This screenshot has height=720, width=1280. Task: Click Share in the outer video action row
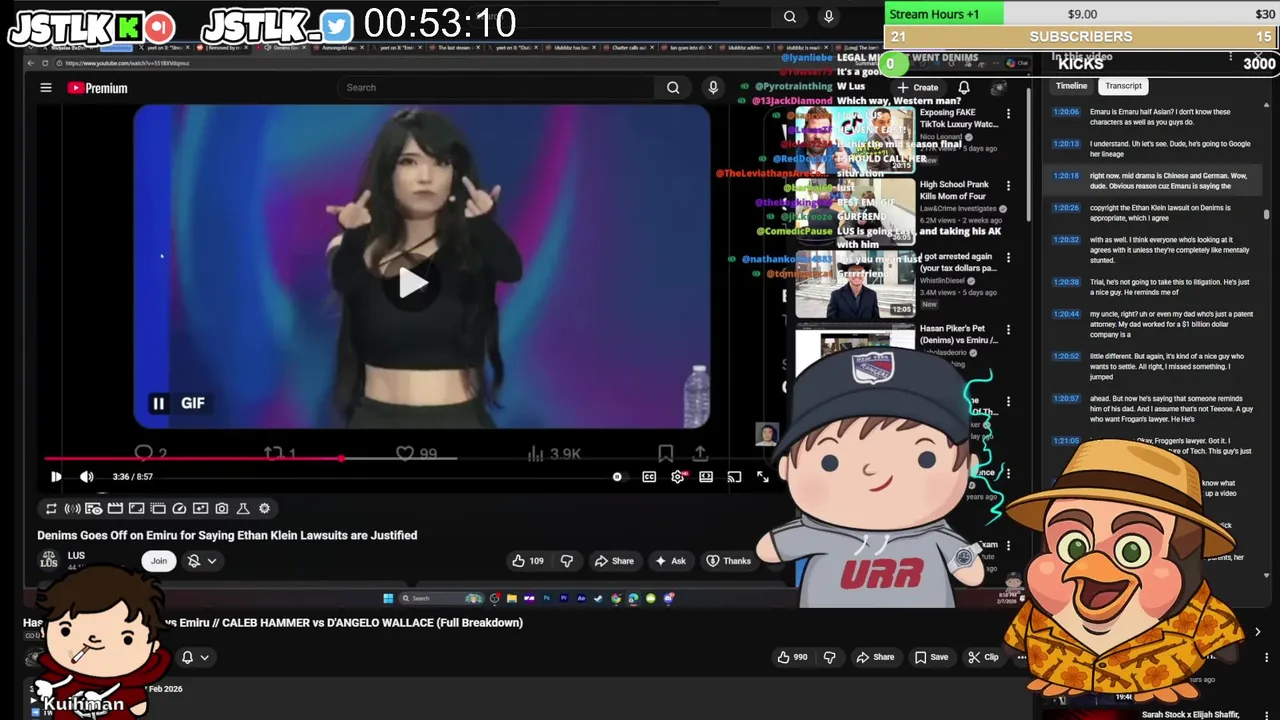click(x=875, y=657)
